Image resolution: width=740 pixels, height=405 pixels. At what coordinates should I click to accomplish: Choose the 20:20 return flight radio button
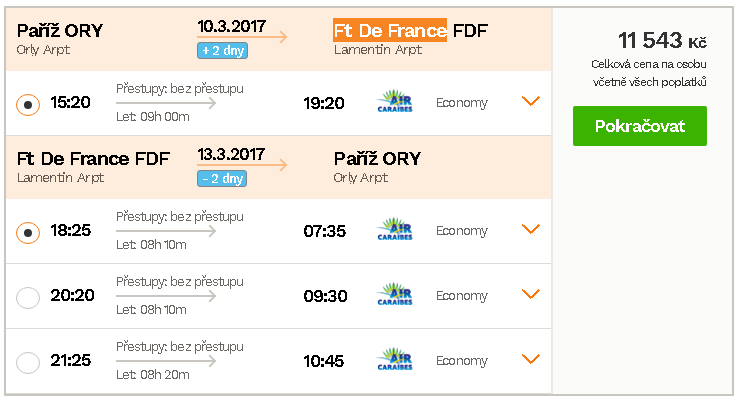(x=28, y=297)
